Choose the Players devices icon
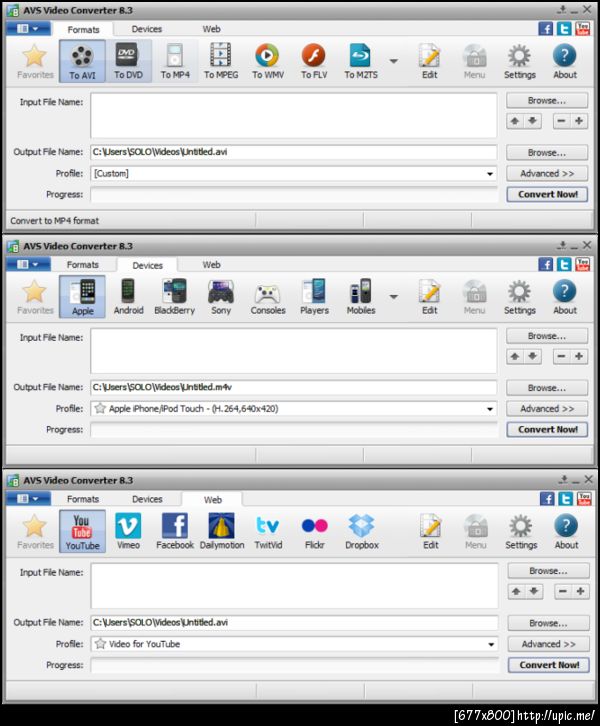This screenshot has width=600, height=726. 314,297
